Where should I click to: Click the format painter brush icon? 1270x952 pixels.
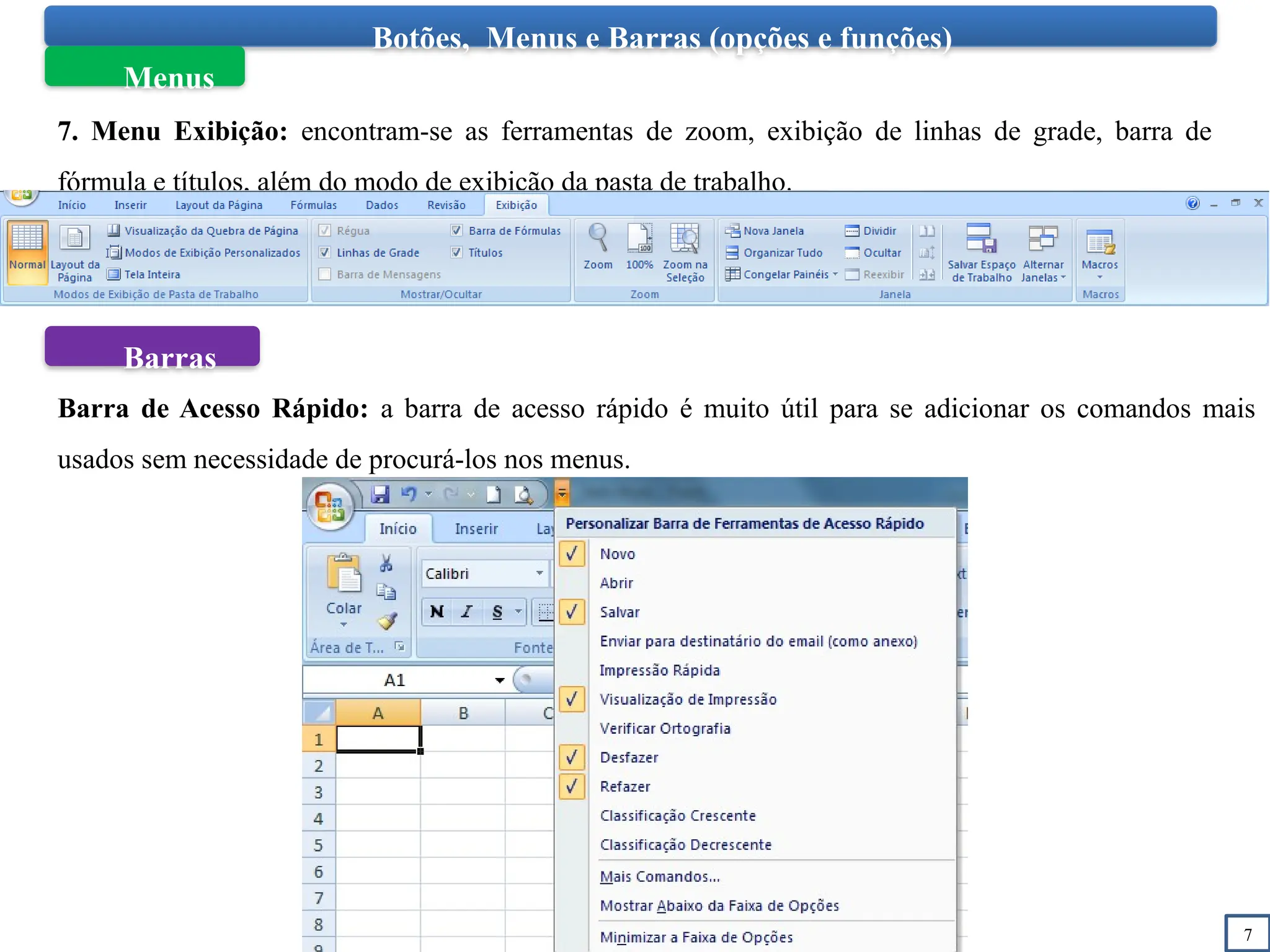[x=387, y=620]
